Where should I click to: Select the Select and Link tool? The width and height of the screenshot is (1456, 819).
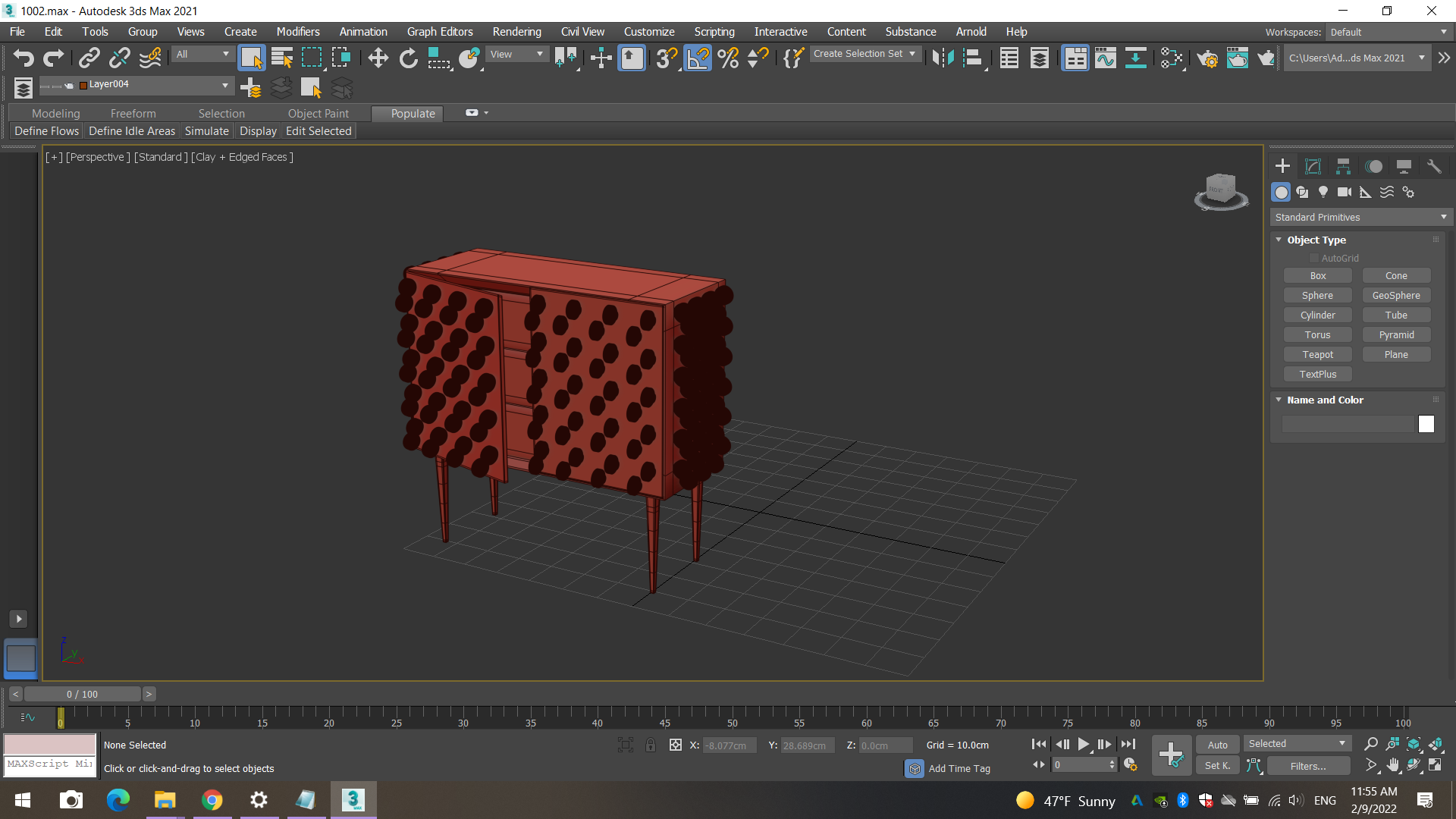[89, 58]
